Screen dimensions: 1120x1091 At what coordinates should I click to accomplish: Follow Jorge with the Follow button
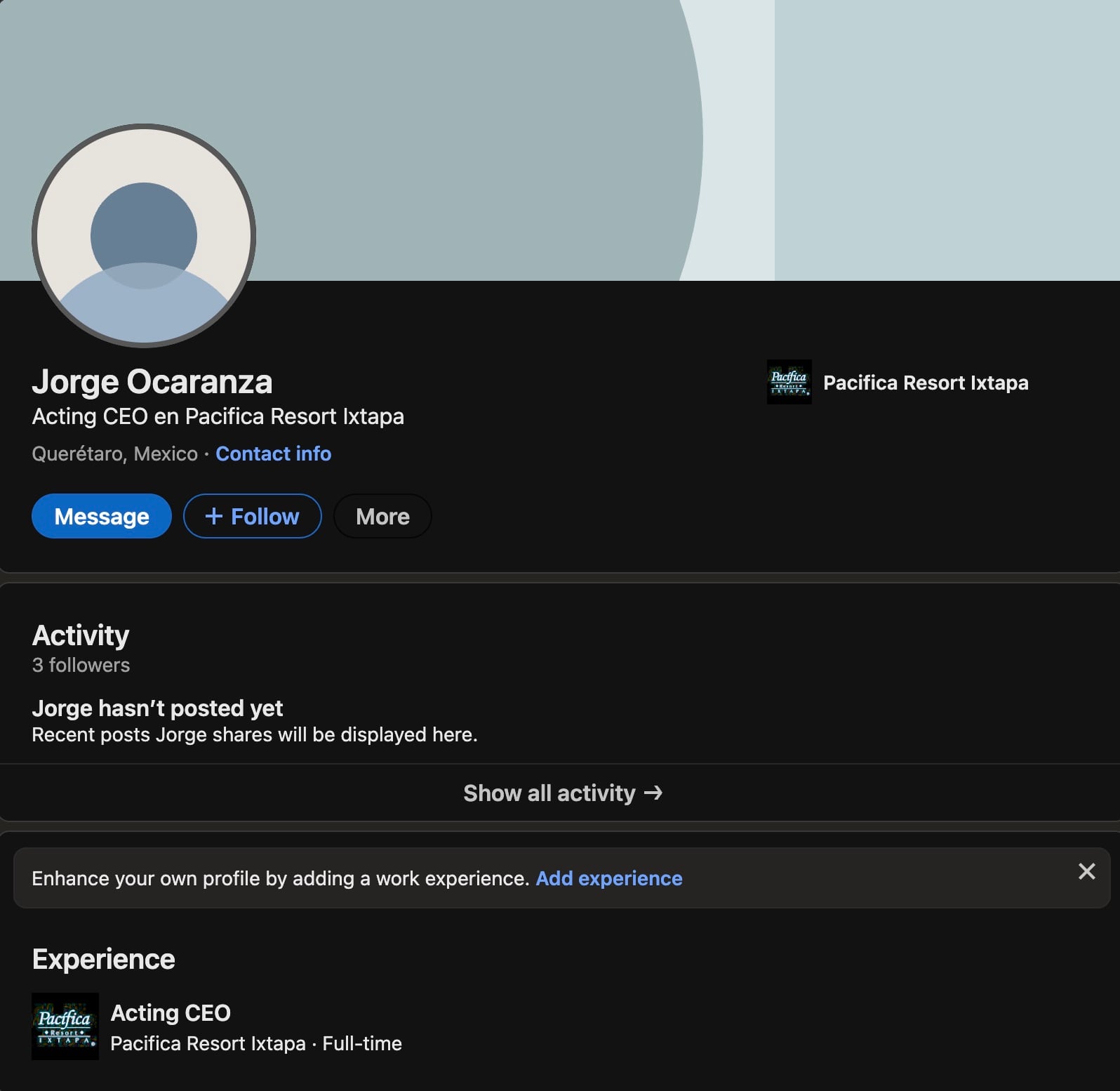coord(253,516)
